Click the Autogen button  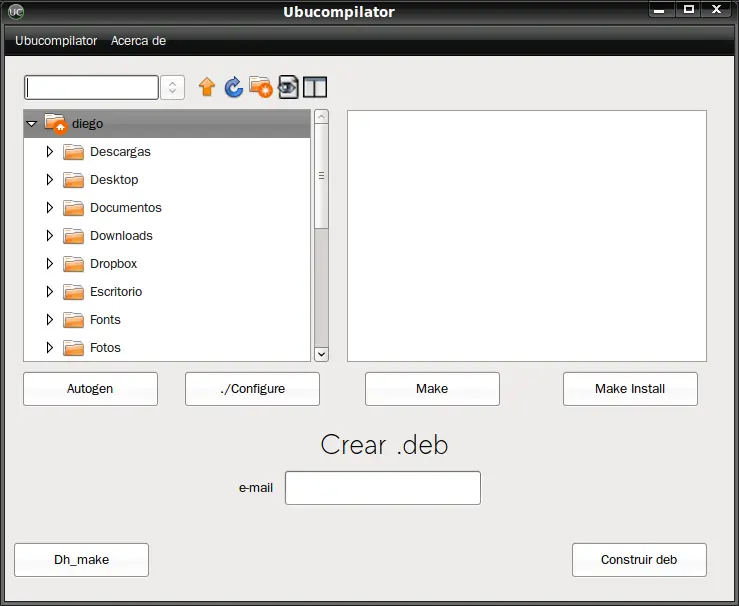tap(90, 389)
